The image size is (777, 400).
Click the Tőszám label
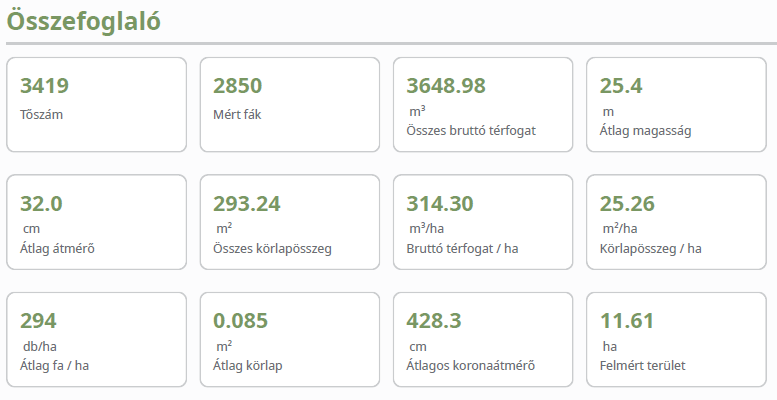point(41,114)
